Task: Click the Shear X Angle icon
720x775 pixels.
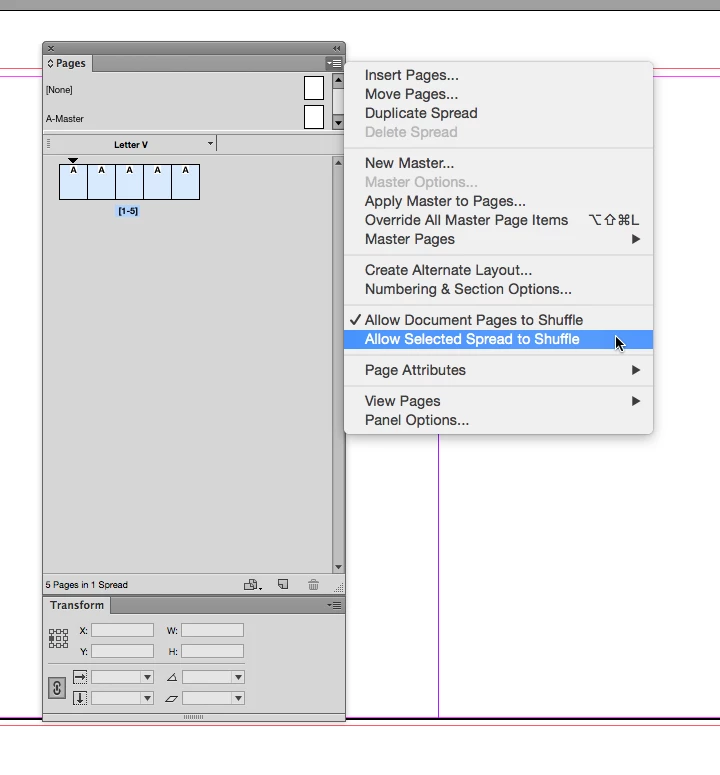Action: (x=171, y=698)
